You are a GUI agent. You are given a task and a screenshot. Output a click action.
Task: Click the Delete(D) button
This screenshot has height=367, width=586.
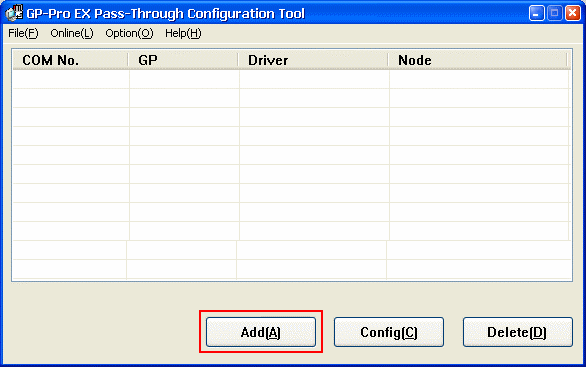(x=518, y=332)
